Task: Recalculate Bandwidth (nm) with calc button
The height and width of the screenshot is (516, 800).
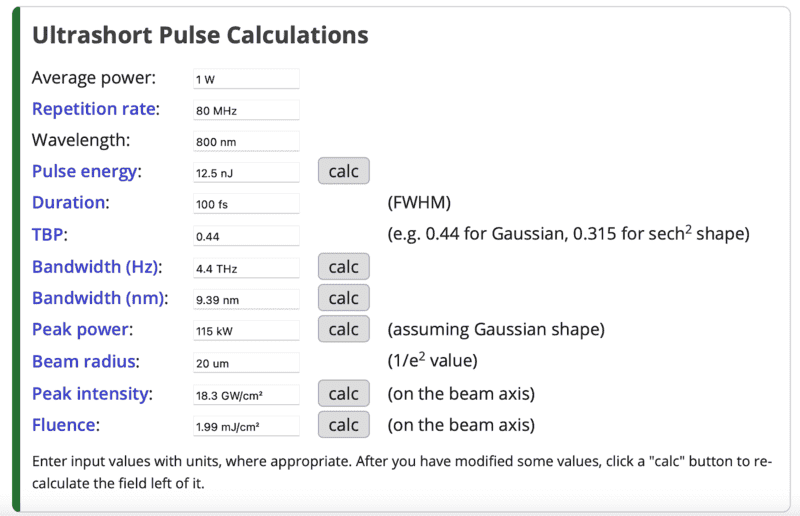Action: click(x=343, y=298)
